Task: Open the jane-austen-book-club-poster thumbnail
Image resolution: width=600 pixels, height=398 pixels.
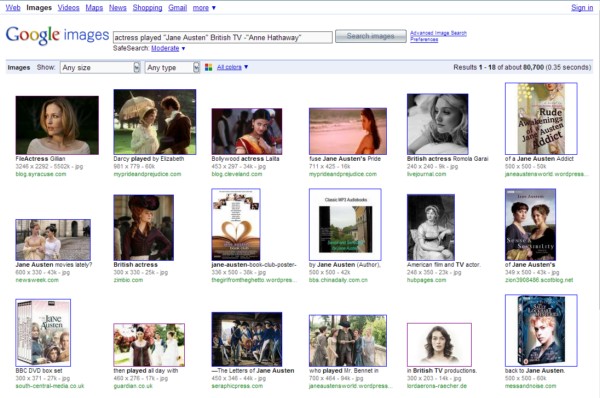Action: 236,225
